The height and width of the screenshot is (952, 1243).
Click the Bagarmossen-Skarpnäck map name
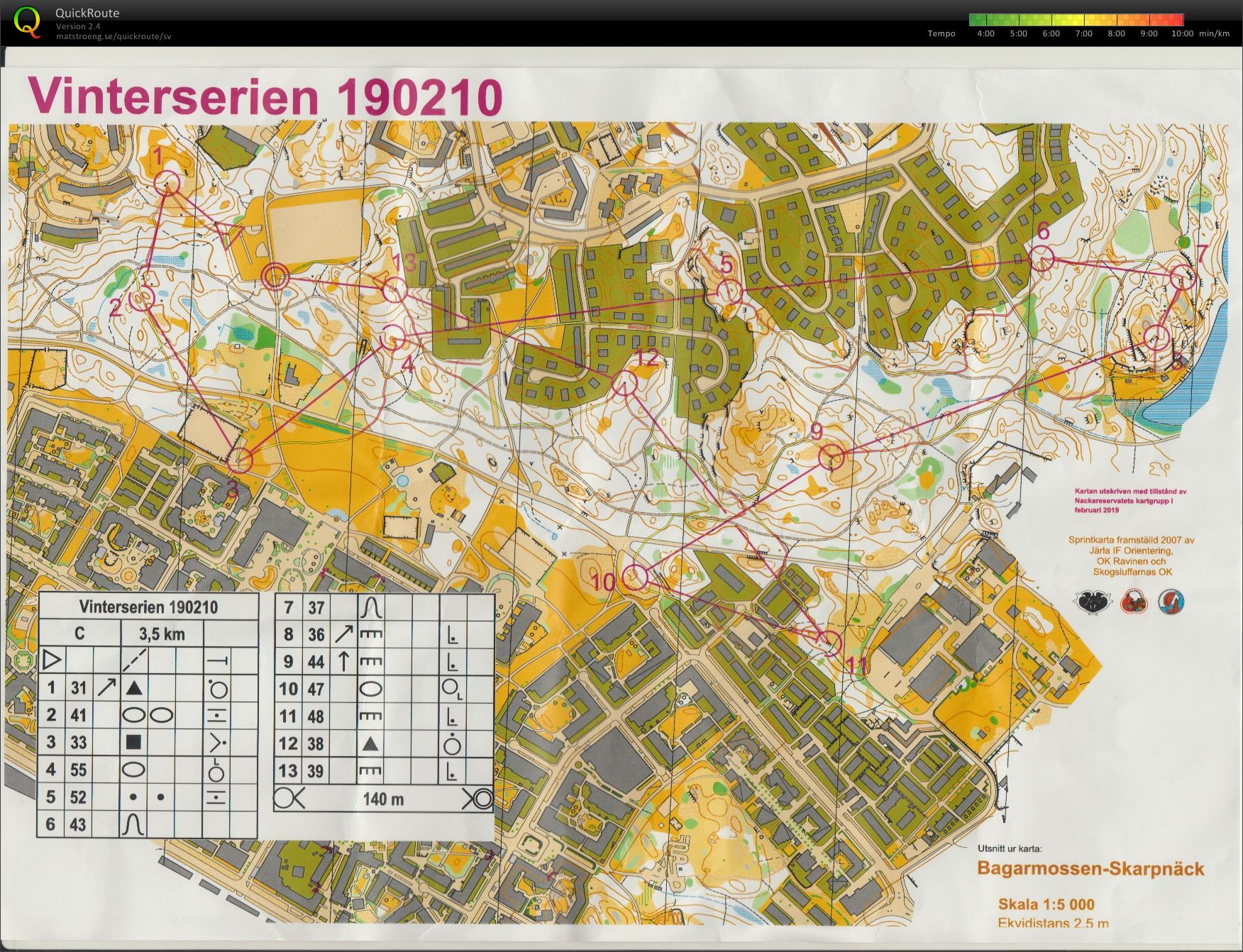coord(1090,868)
